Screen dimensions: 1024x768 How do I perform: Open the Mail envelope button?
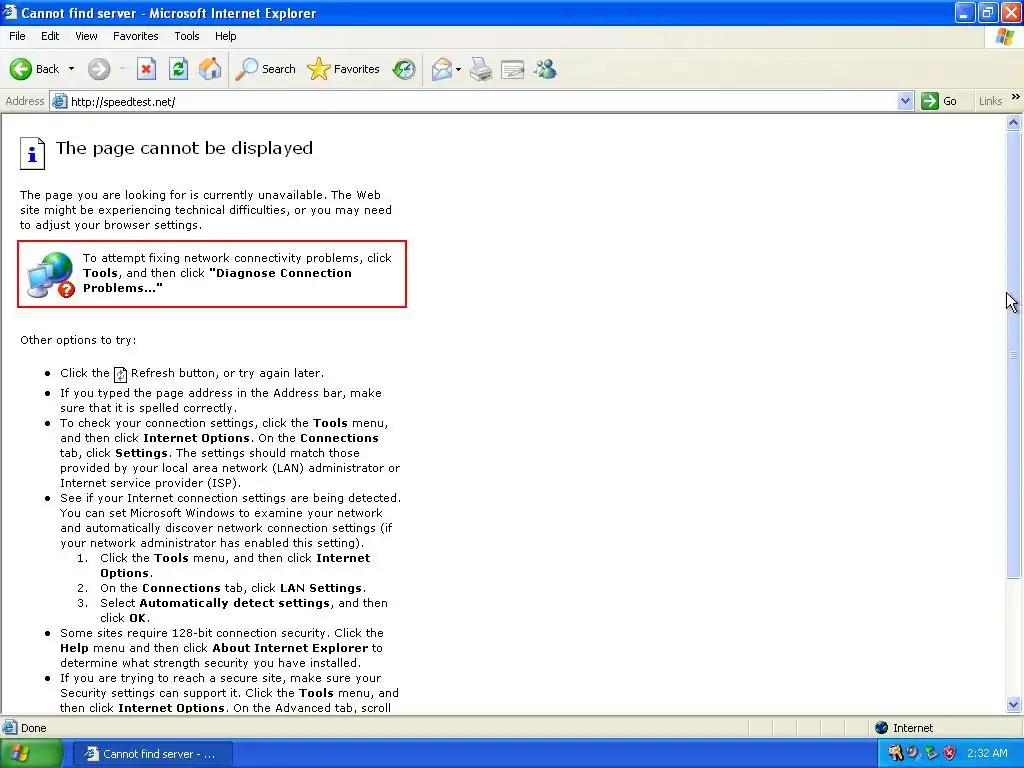tap(442, 69)
